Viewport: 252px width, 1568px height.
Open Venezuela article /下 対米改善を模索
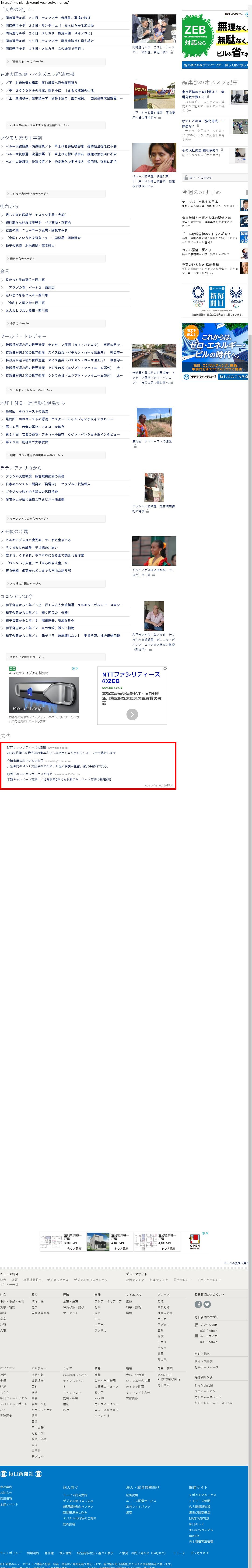[42, 83]
